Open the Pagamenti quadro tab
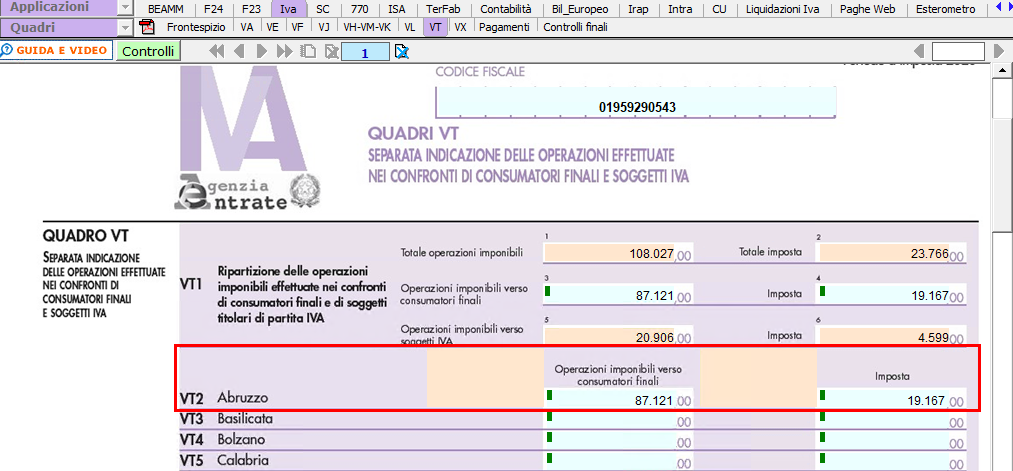This screenshot has width=1013, height=471. click(505, 27)
